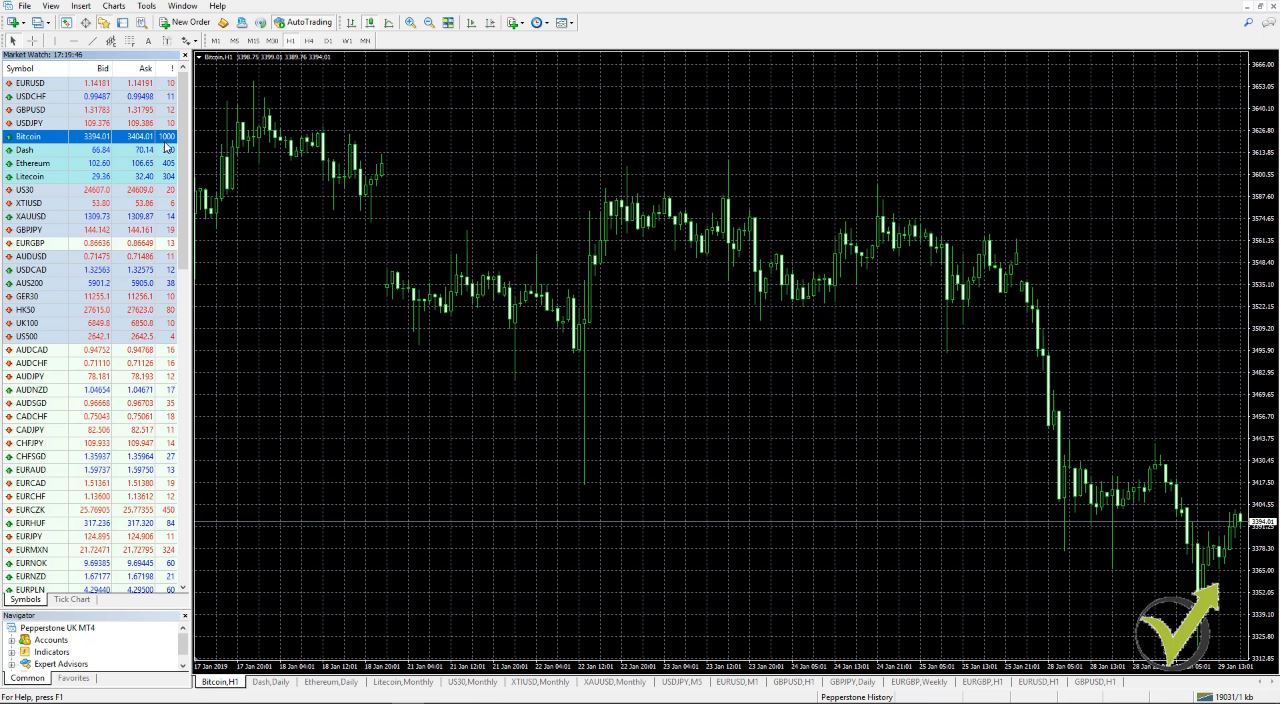Viewport: 1281px width, 708px height.
Task: Select the Trendline drawing tool
Action: [94, 41]
